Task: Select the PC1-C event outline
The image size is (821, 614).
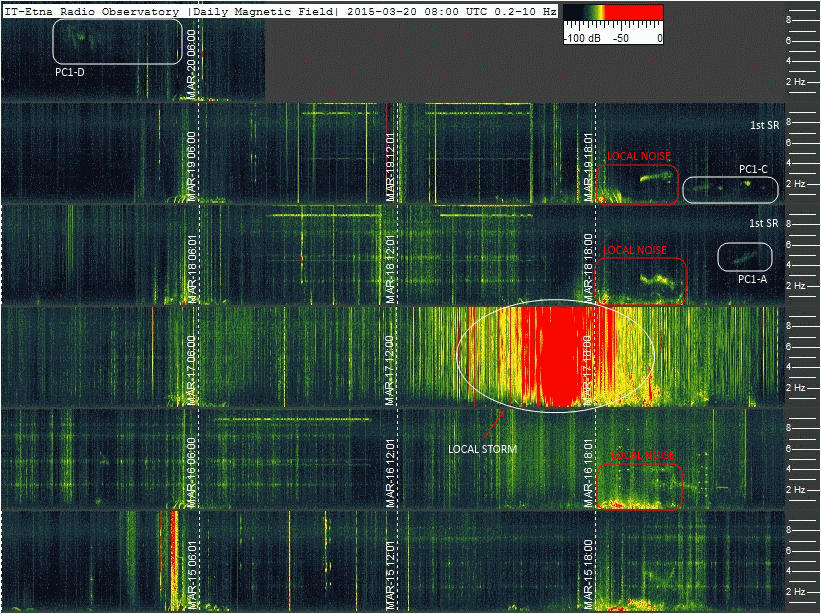Action: tap(729, 189)
